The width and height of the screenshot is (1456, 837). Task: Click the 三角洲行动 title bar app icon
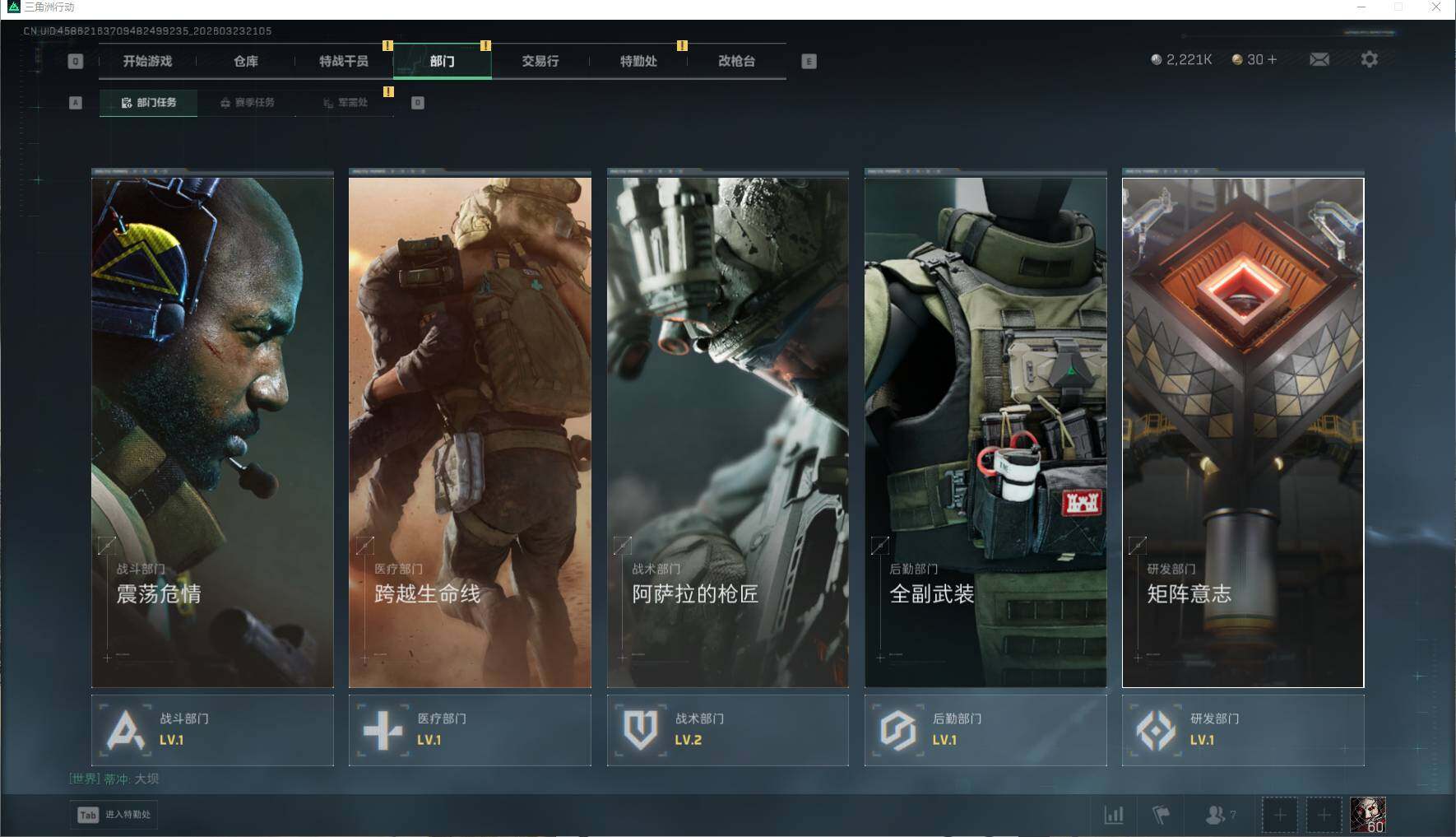pyautogui.click(x=13, y=7)
